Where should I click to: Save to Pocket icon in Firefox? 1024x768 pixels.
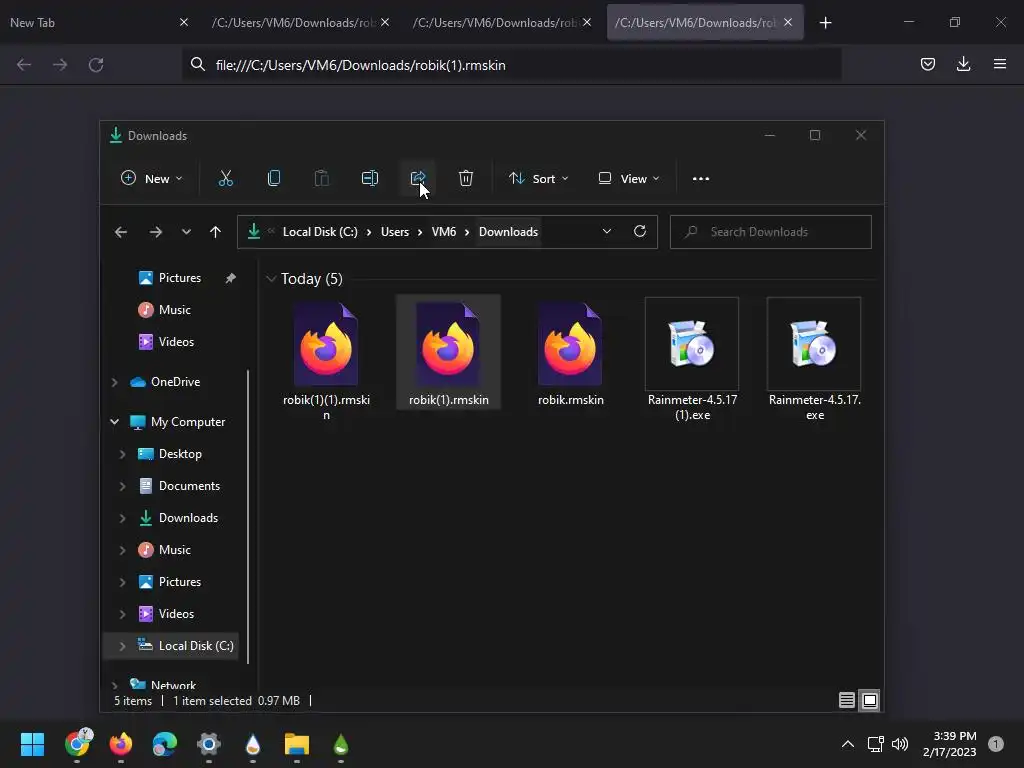[927, 64]
